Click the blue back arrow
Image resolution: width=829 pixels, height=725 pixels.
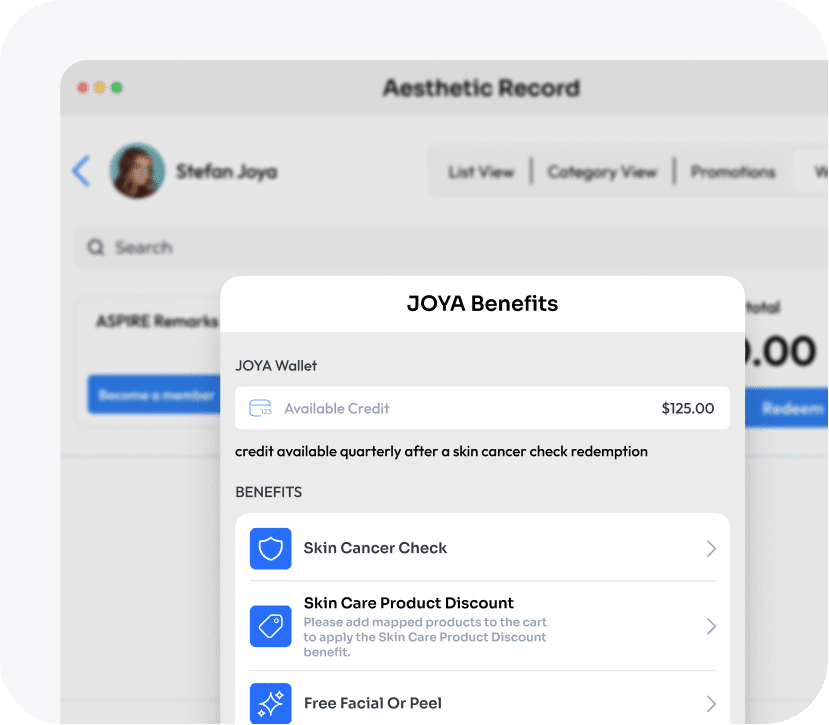click(x=81, y=171)
